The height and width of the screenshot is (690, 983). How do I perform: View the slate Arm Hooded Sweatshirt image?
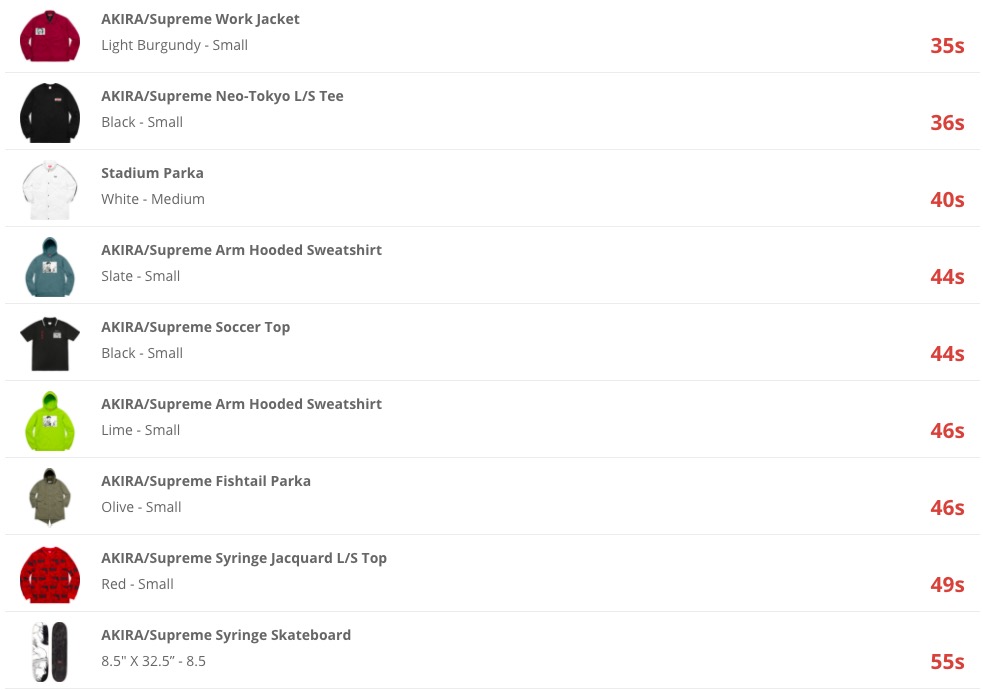click(50, 267)
